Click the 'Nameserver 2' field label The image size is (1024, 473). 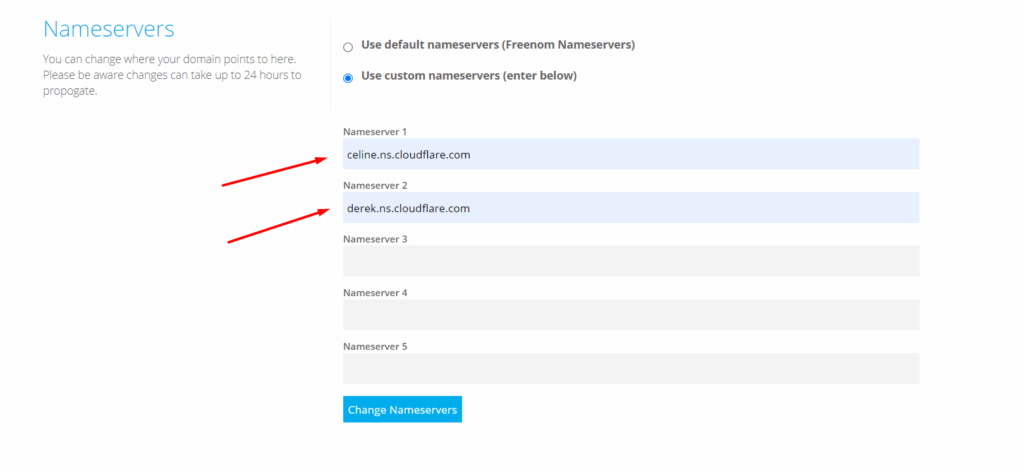point(375,186)
